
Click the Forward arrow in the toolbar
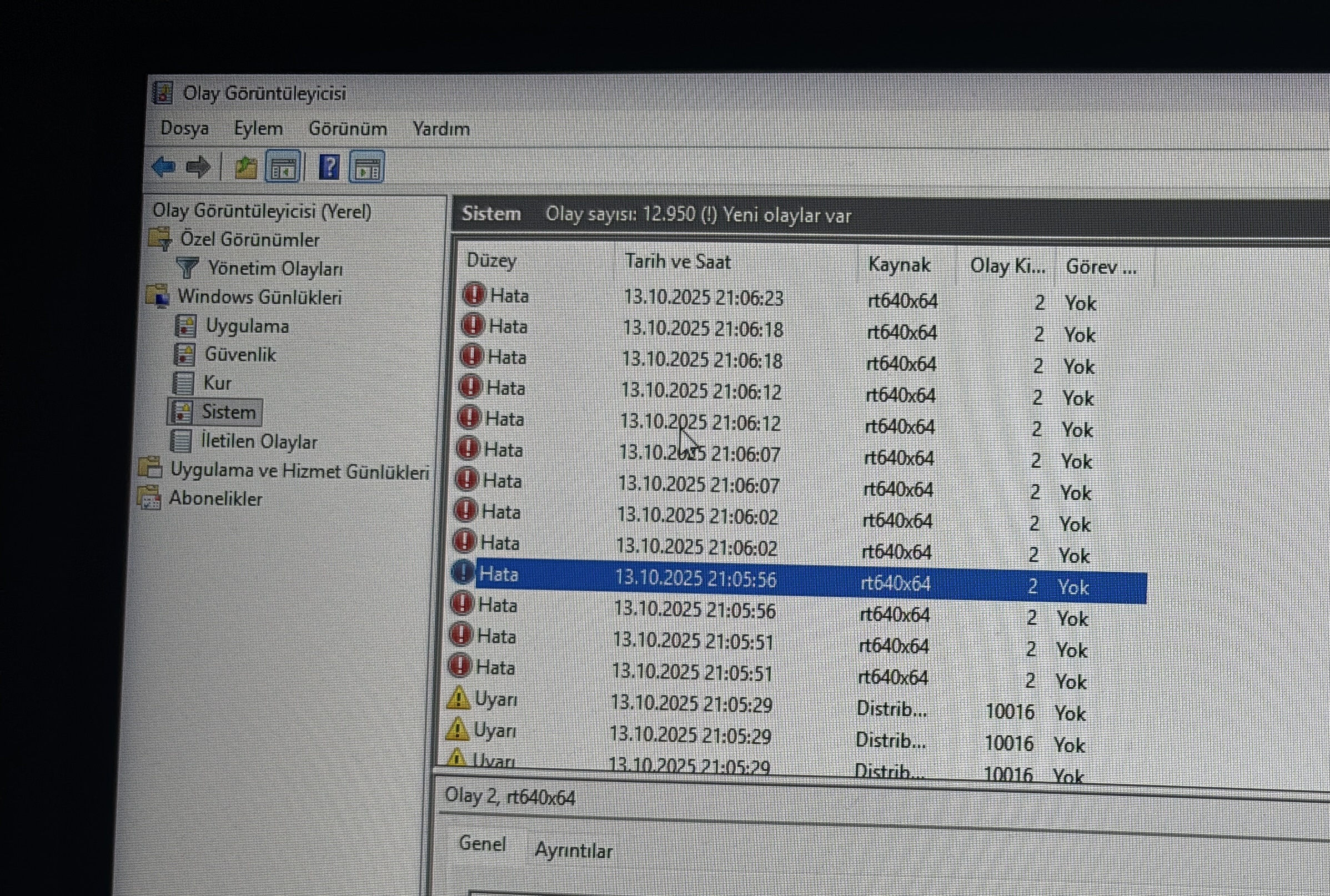[198, 167]
